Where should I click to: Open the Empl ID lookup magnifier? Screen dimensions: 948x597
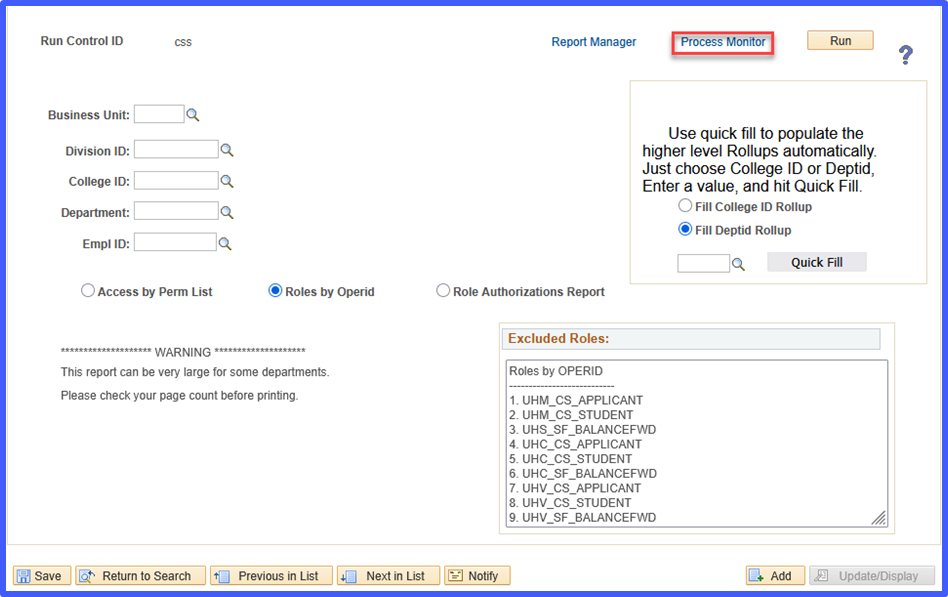tap(227, 242)
